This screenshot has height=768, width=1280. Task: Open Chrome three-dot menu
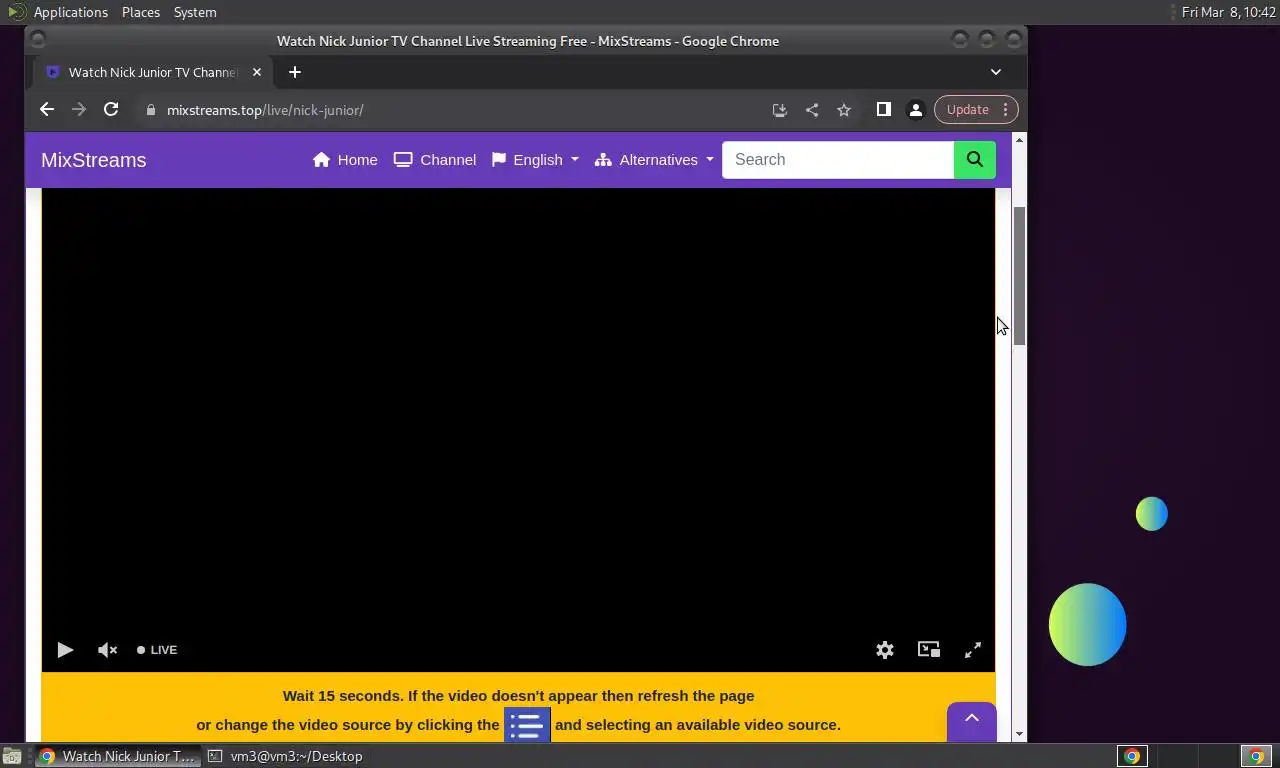[x=1006, y=110]
